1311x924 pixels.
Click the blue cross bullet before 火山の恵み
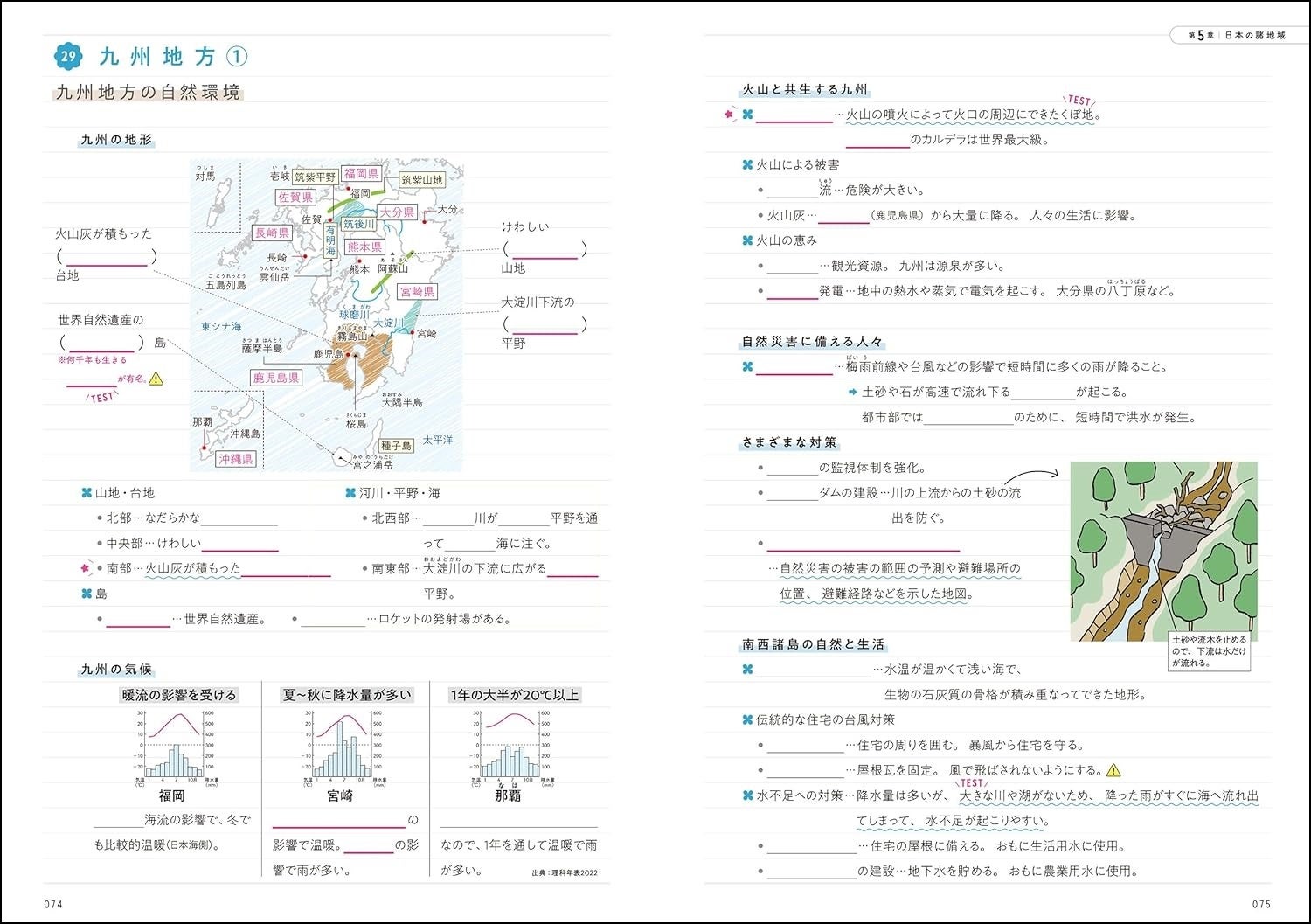pyautogui.click(x=747, y=240)
